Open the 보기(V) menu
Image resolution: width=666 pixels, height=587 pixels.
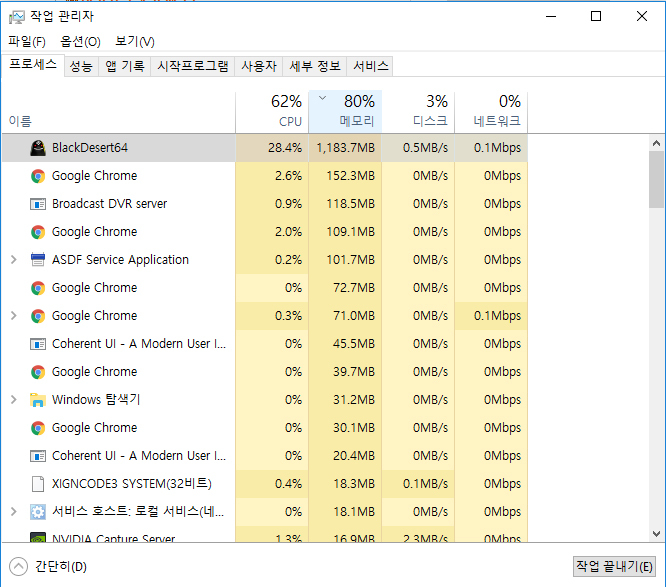135,42
